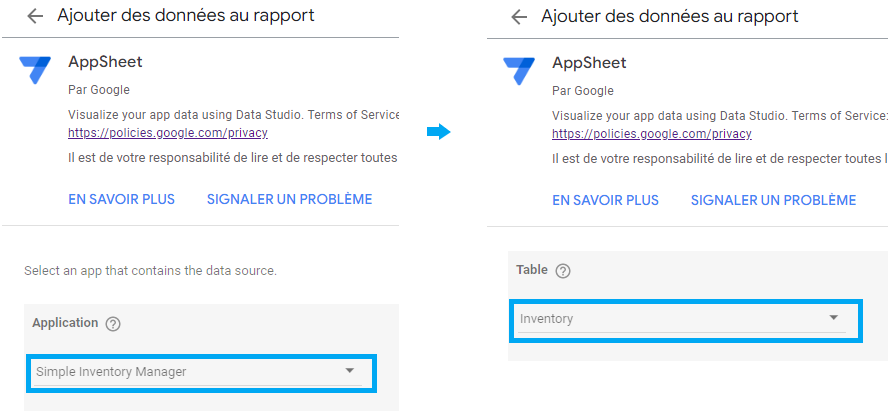Click the AppSheet logo in the right panel
The image size is (888, 411).
pos(519,71)
